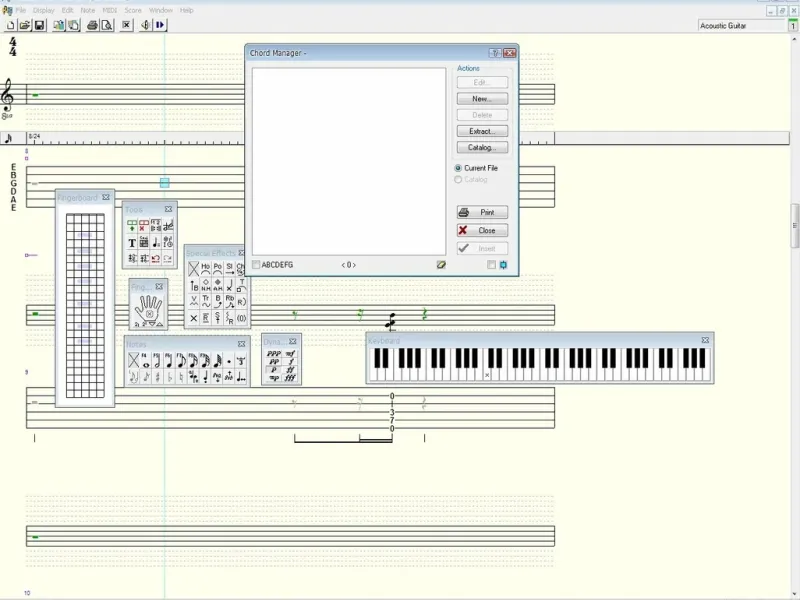Open the Score menu

[x=133, y=10]
